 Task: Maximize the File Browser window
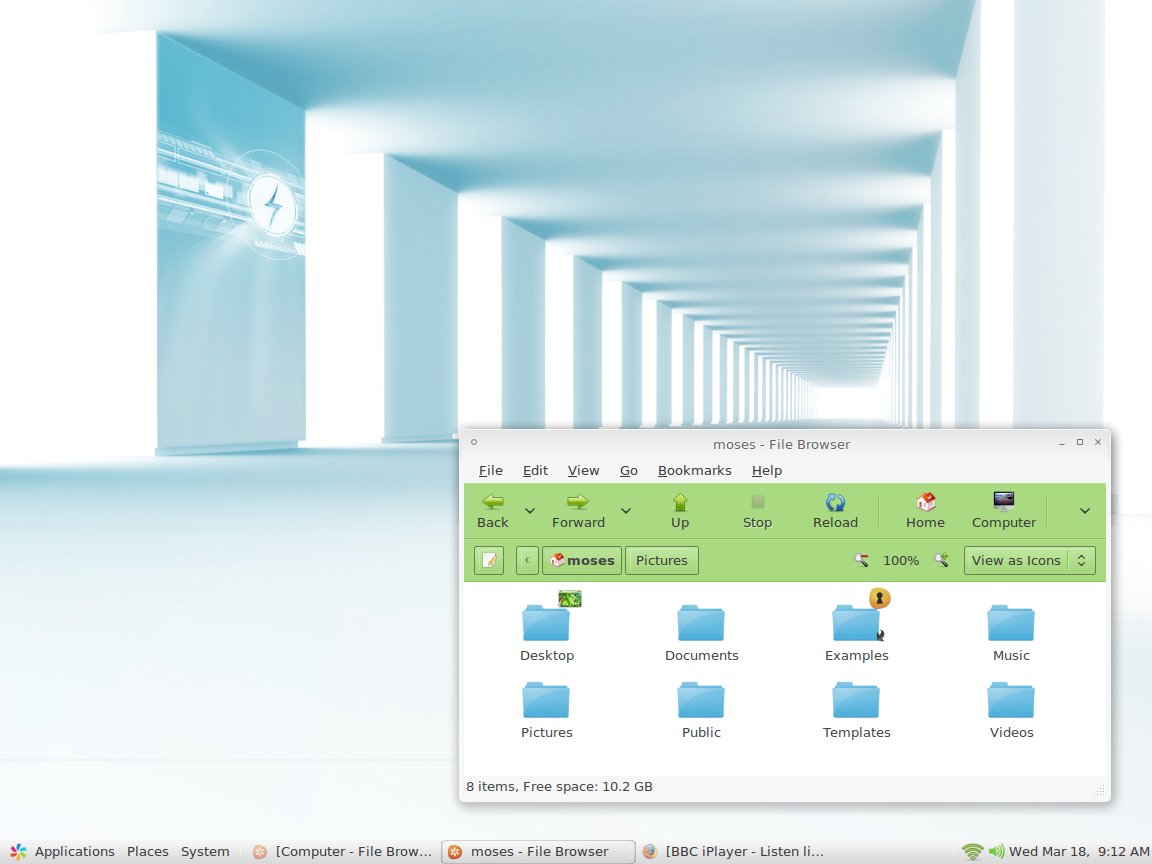[x=1080, y=442]
